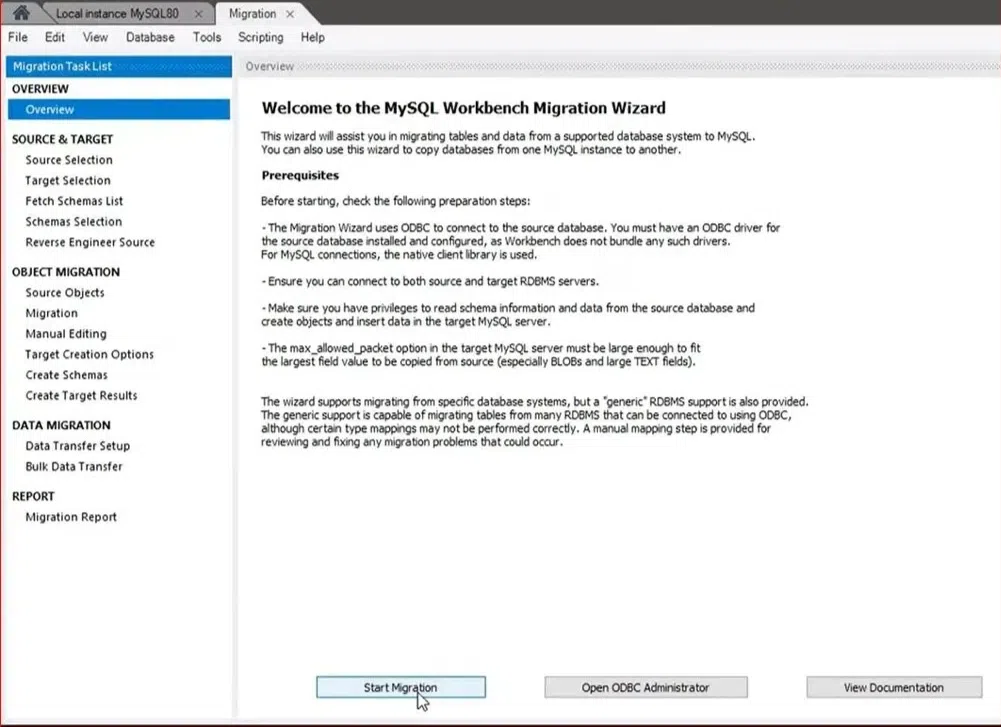Select the Bulk Data Transfer step

[73, 466]
